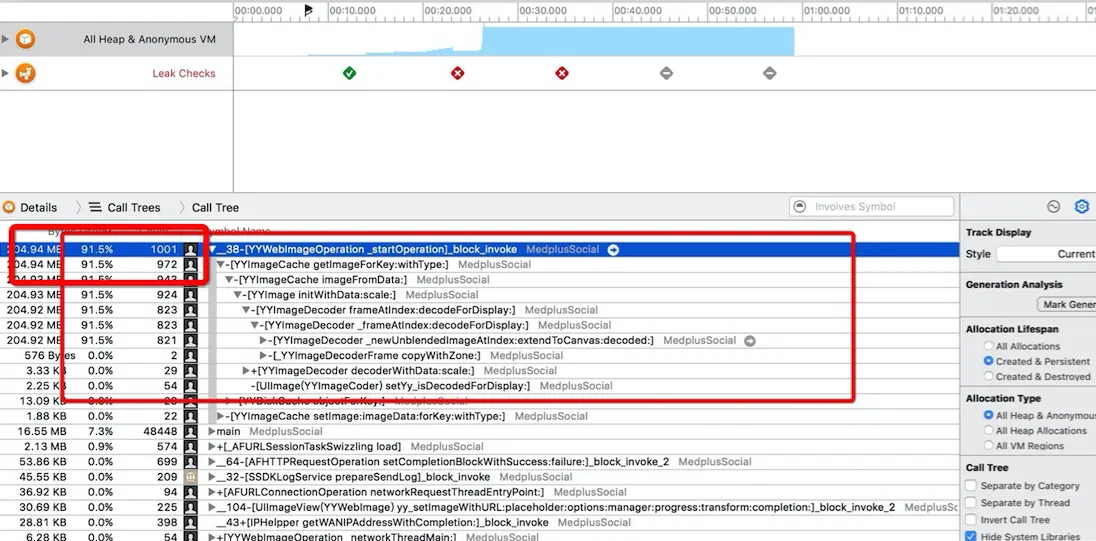Click the last gray dash leak marker
1096x541 pixels.
tap(770, 73)
